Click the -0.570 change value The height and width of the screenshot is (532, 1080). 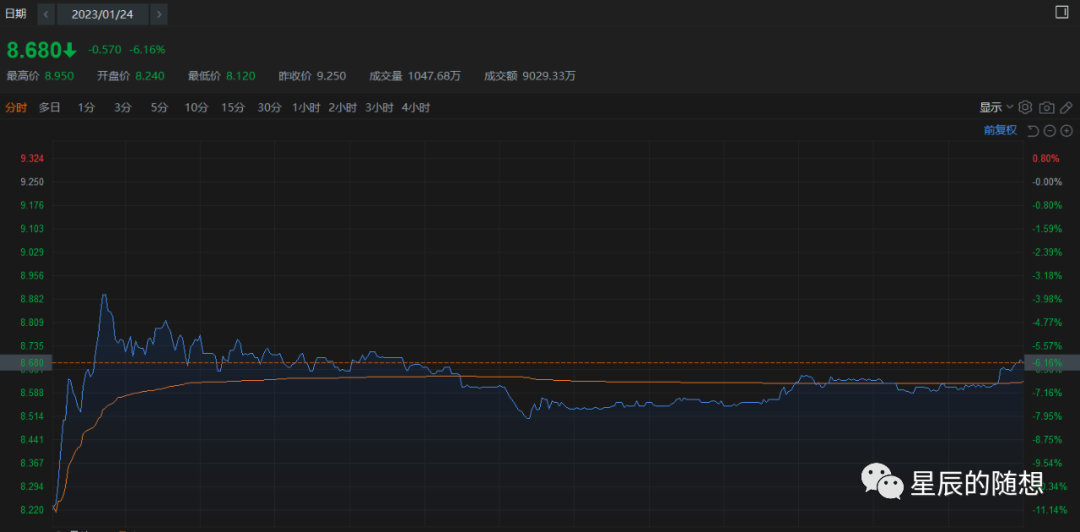pos(105,50)
